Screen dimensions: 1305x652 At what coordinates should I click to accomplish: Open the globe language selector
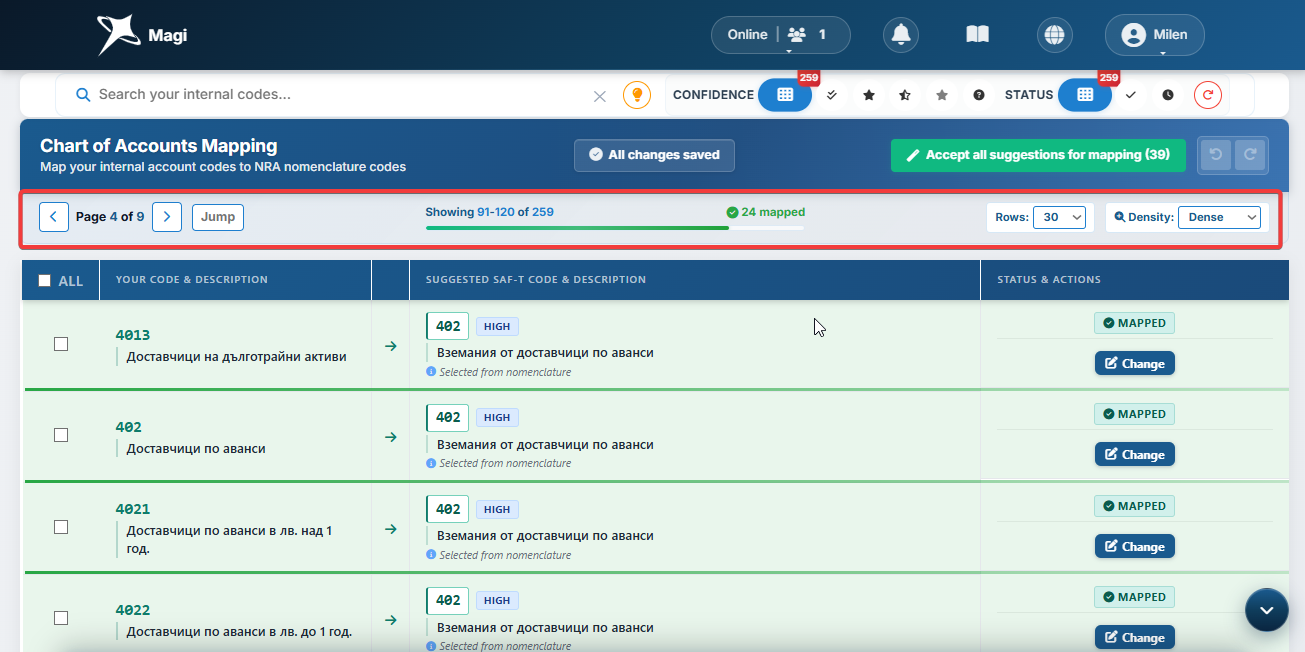coord(1054,35)
